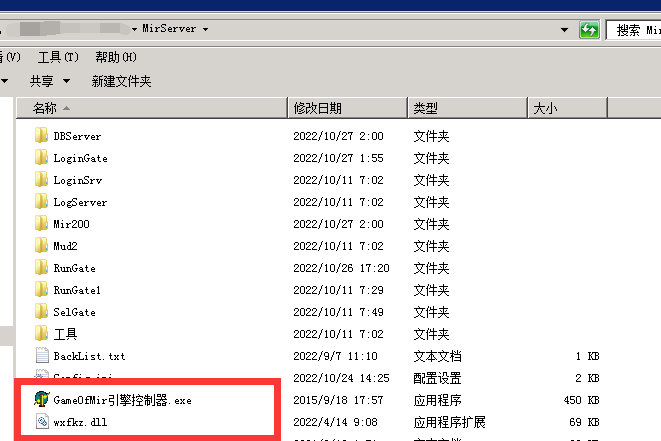Click the Mir200 folder icon
661x441 pixels.
(x=41, y=224)
